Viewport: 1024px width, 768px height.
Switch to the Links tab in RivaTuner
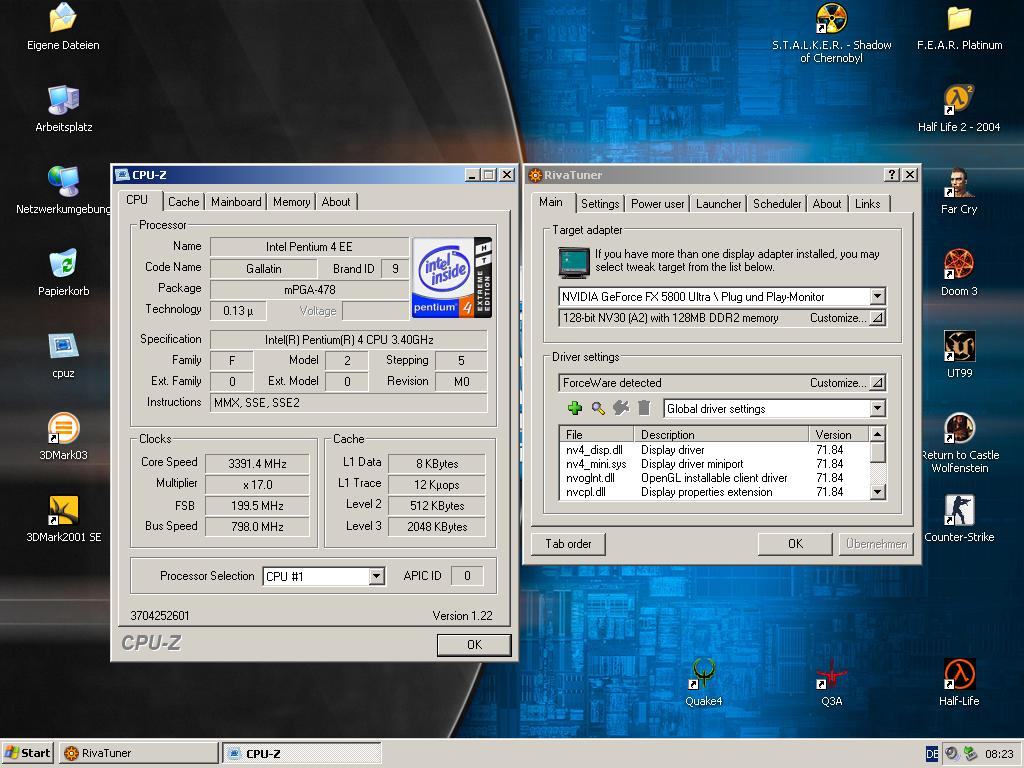pyautogui.click(x=867, y=204)
